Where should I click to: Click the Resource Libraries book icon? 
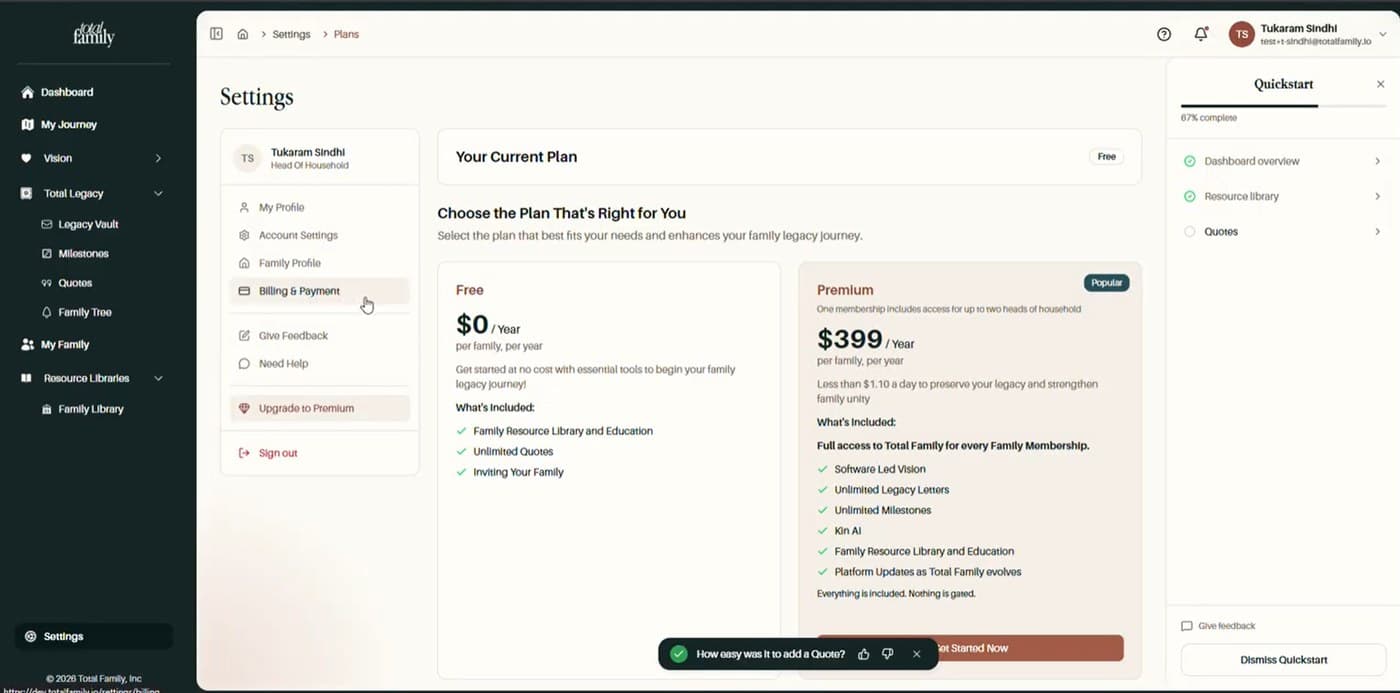pos(27,379)
